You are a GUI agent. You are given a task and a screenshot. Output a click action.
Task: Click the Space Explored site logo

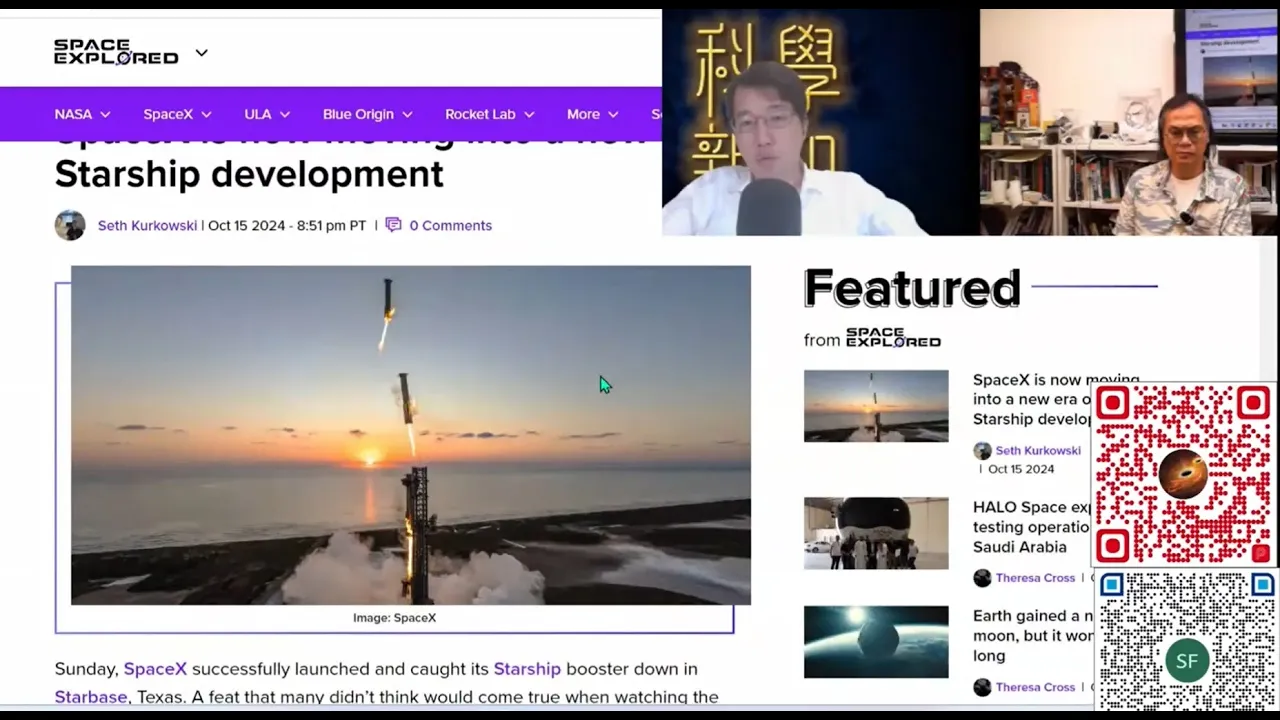(116, 52)
